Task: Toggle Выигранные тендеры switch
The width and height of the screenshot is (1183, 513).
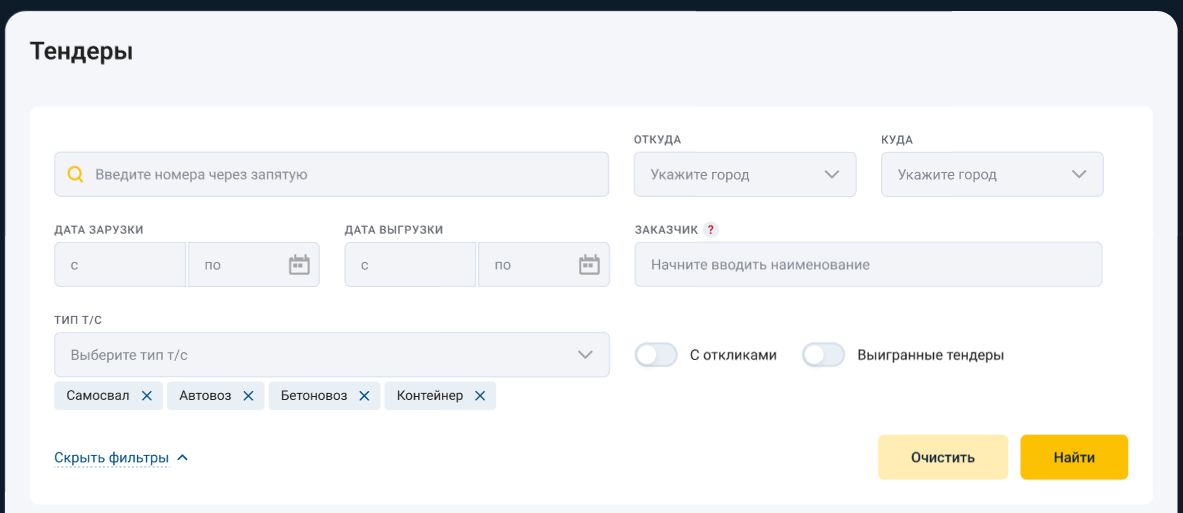Action: [x=824, y=355]
